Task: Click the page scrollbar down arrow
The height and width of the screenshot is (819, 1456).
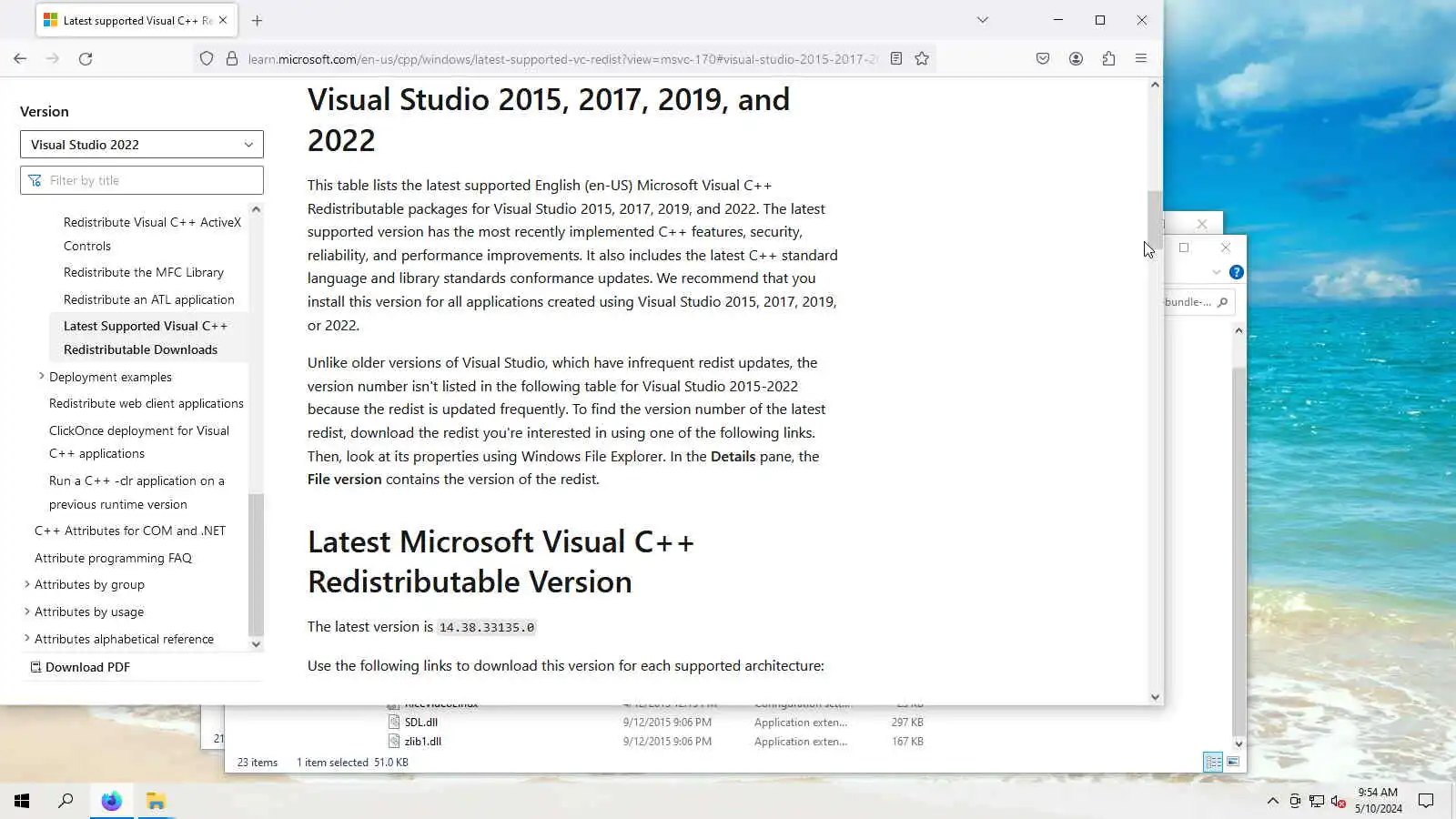Action: (x=1155, y=697)
